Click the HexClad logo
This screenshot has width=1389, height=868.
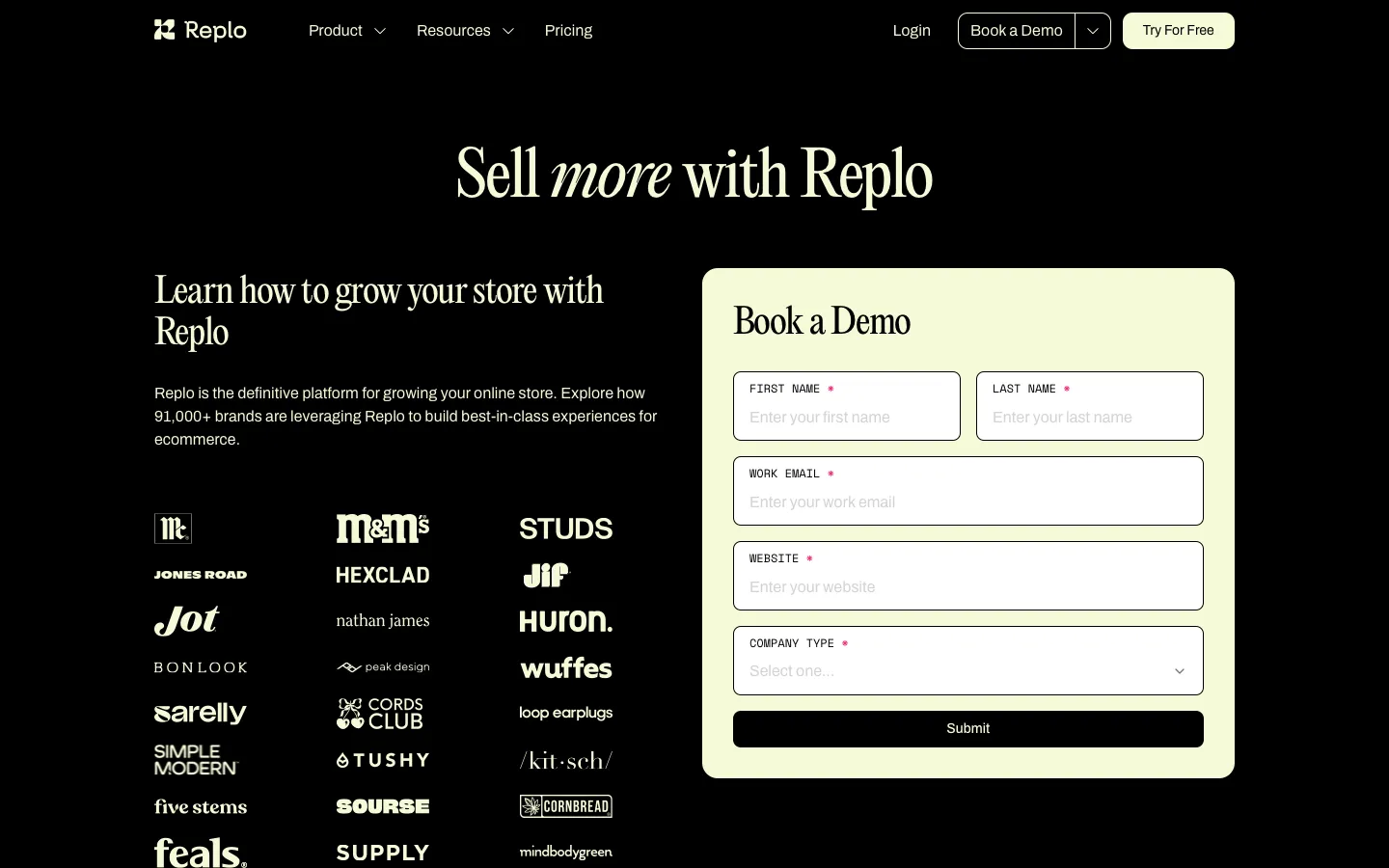coord(383,575)
